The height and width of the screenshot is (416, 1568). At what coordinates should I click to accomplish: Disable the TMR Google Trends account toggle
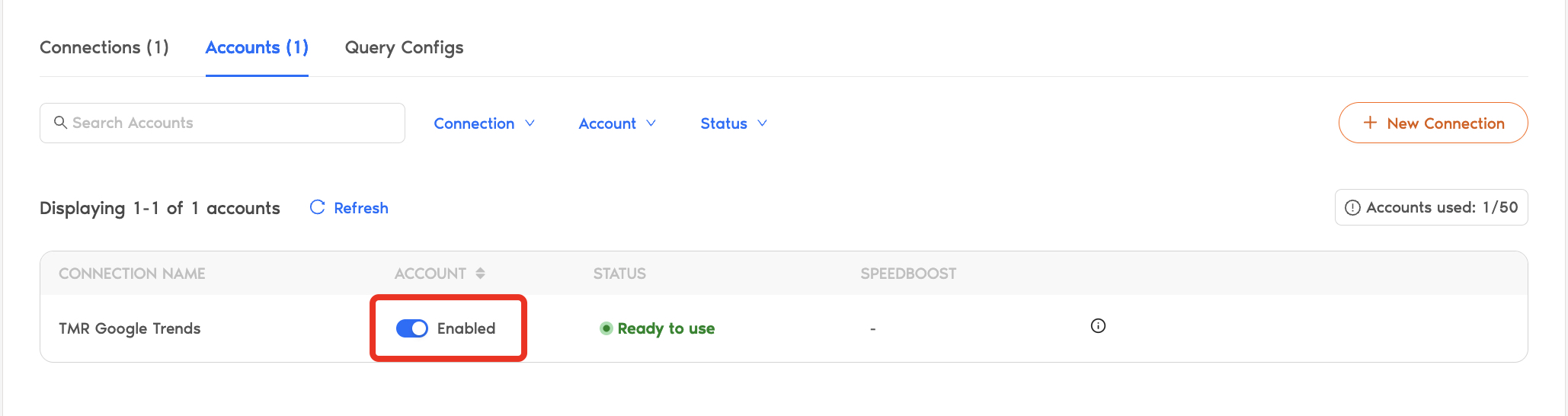click(x=412, y=328)
